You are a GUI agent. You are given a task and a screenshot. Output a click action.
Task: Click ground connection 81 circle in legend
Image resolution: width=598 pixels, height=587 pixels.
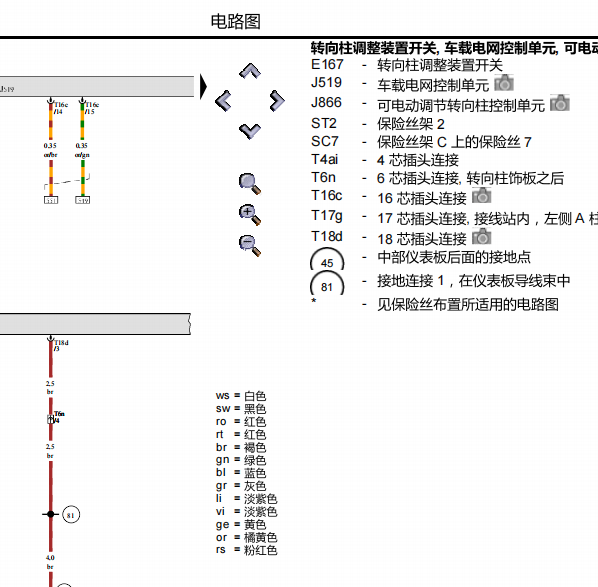327,283
